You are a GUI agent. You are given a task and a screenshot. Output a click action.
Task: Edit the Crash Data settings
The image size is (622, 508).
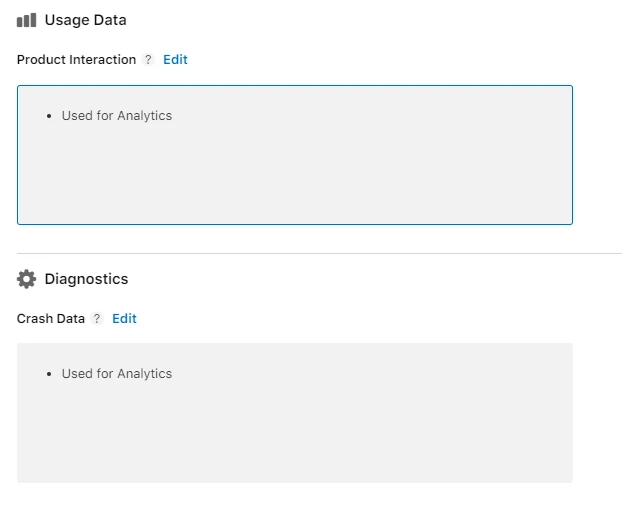coord(124,318)
